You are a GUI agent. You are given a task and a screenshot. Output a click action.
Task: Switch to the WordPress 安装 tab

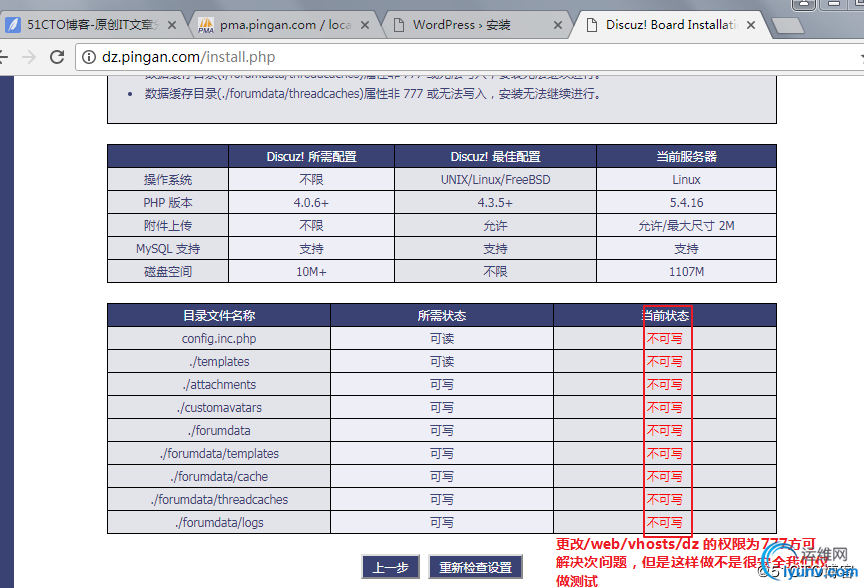point(477,25)
